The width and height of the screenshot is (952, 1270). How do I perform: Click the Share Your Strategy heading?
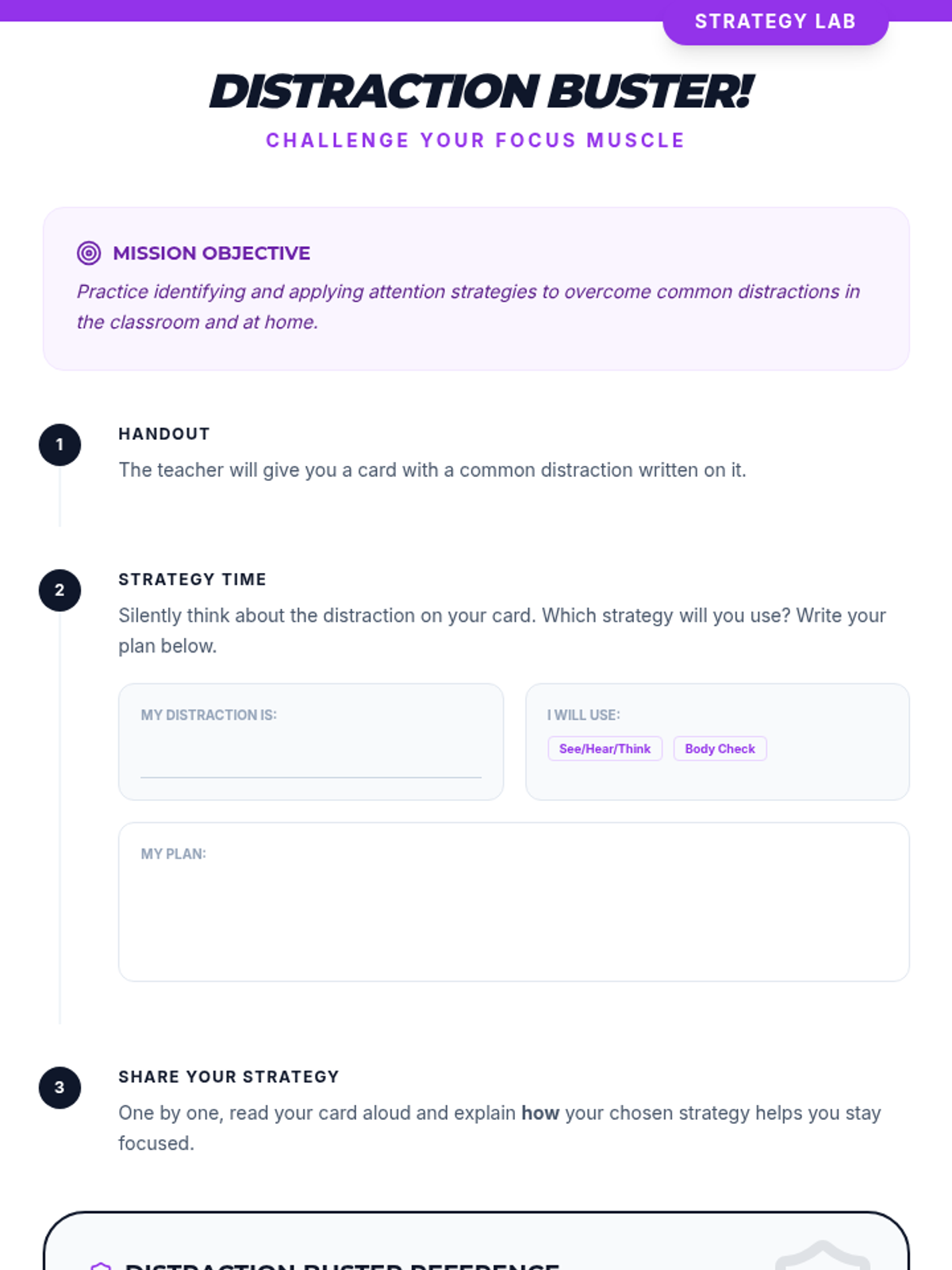pyautogui.click(x=228, y=1077)
